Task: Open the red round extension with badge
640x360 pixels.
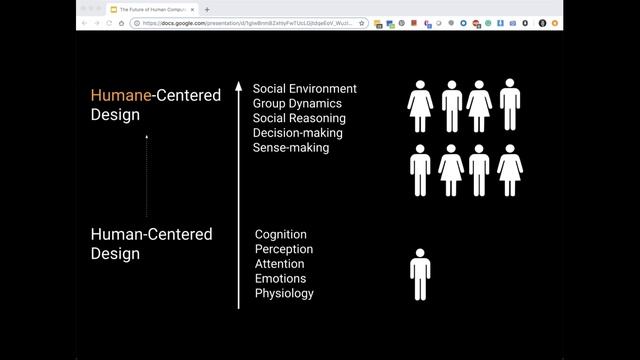Action: (x=476, y=24)
